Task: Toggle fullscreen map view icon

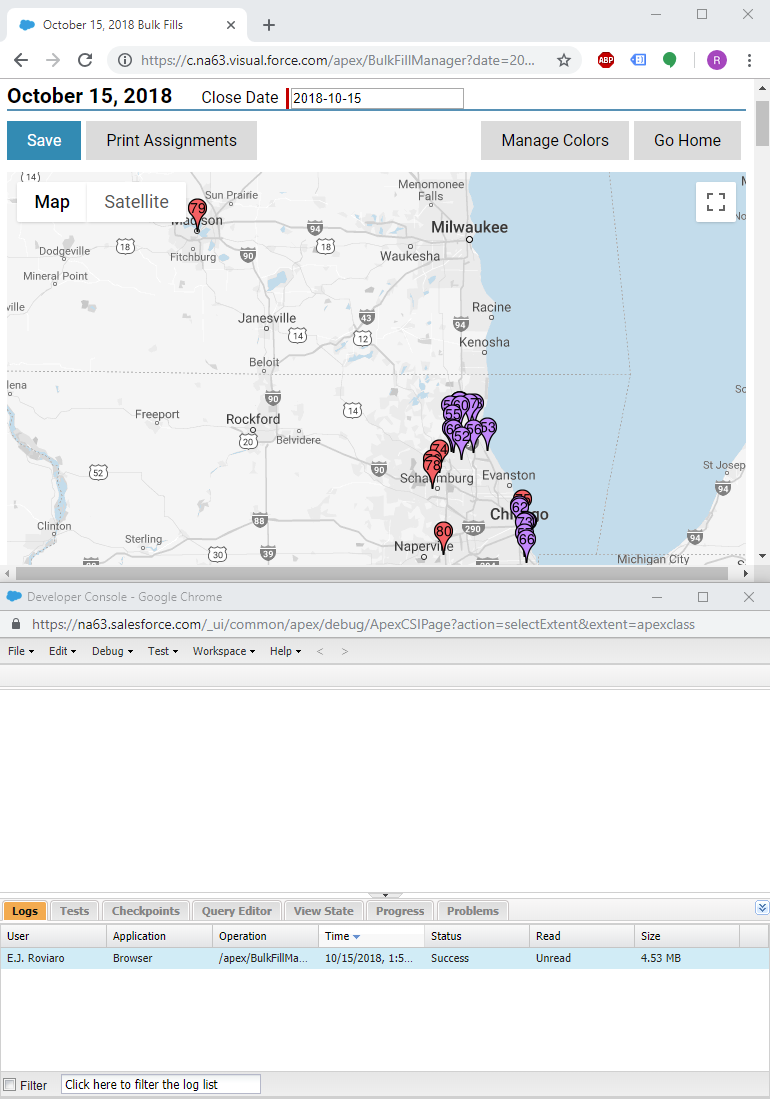Action: [x=716, y=203]
